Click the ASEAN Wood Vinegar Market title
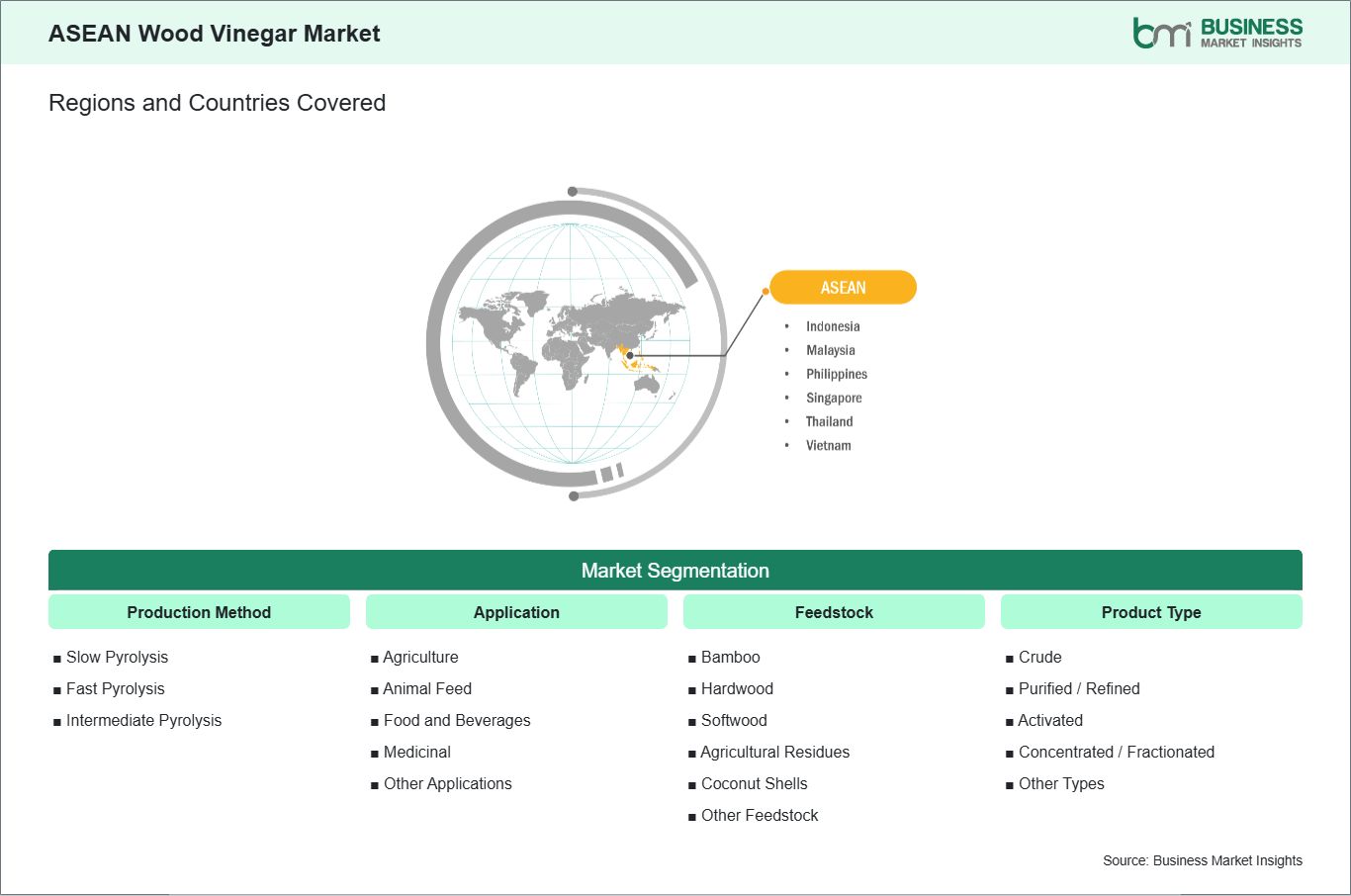The height and width of the screenshot is (896, 1351). tap(215, 34)
